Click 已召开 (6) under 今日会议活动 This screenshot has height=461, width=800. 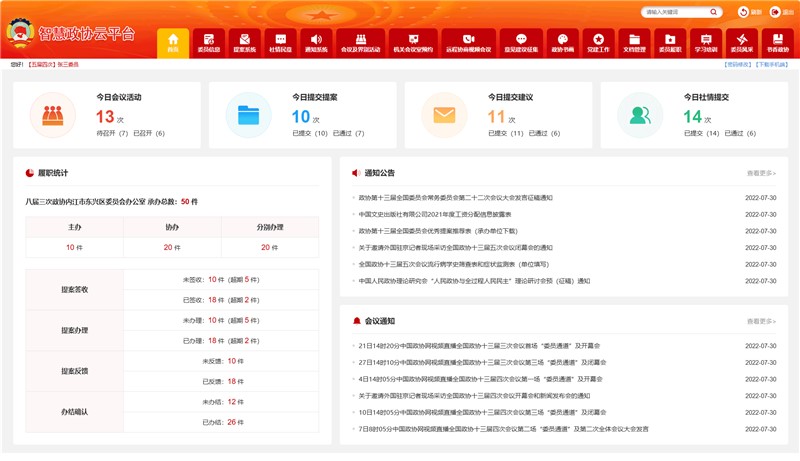click(x=149, y=133)
